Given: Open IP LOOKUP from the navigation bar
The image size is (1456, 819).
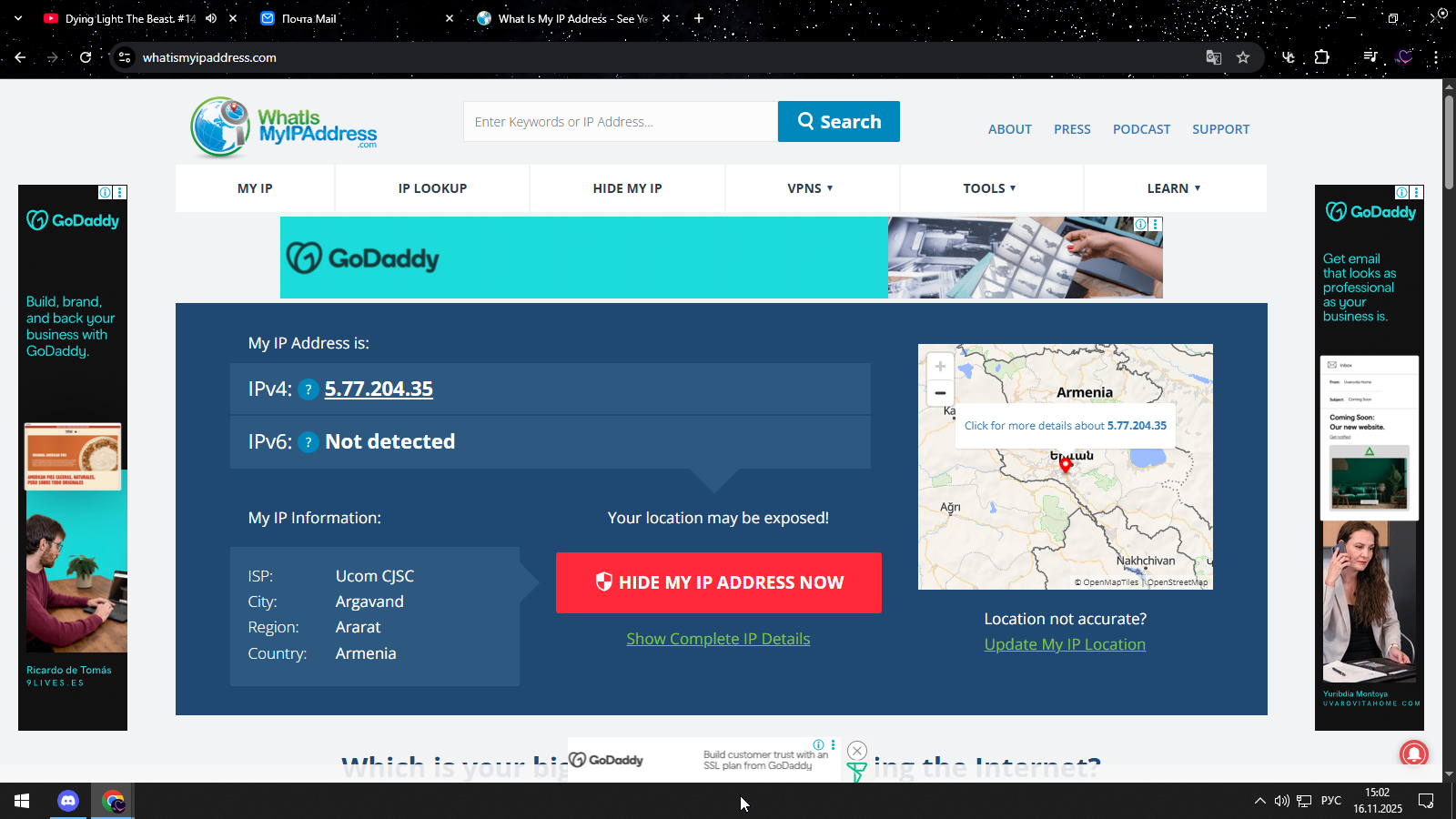Looking at the screenshot, I should point(432,188).
